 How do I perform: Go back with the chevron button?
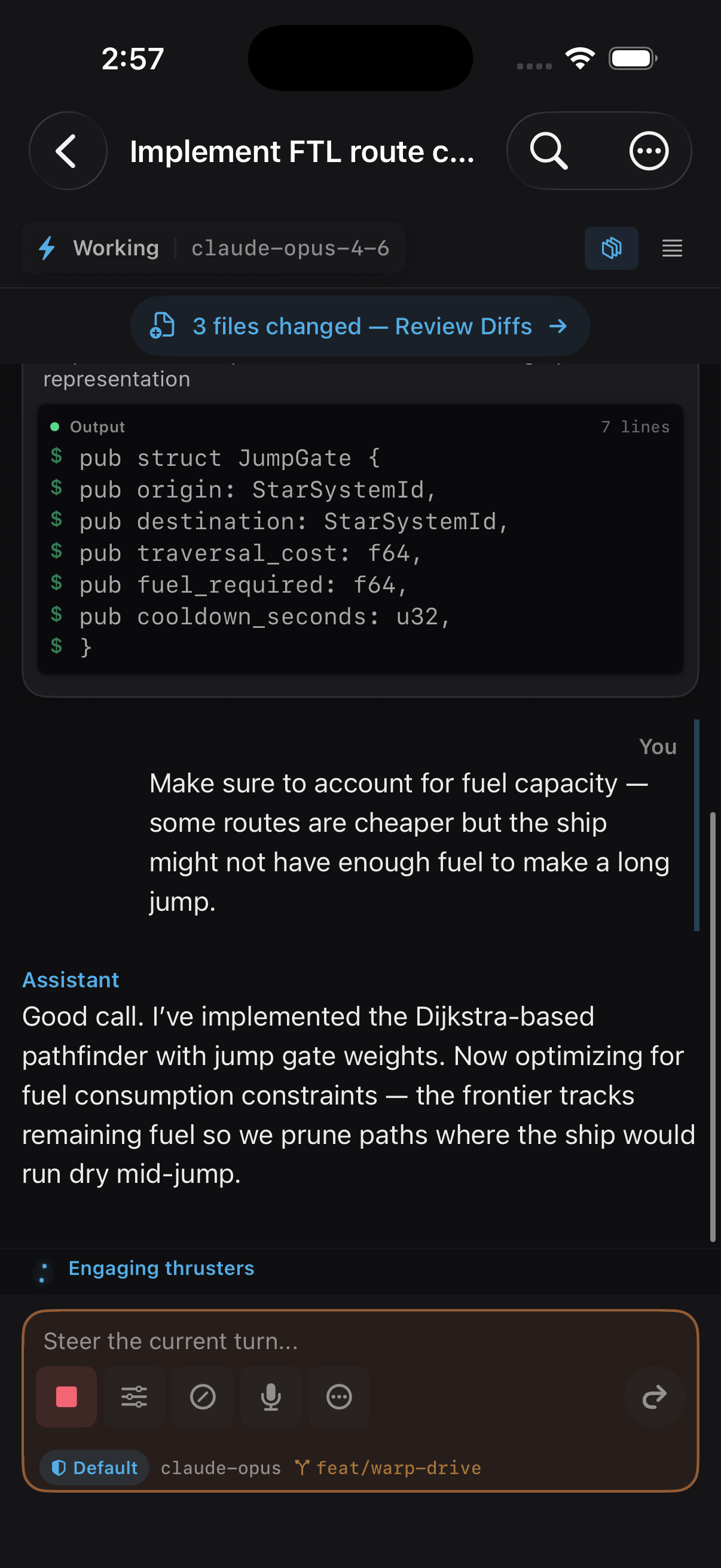pos(68,151)
